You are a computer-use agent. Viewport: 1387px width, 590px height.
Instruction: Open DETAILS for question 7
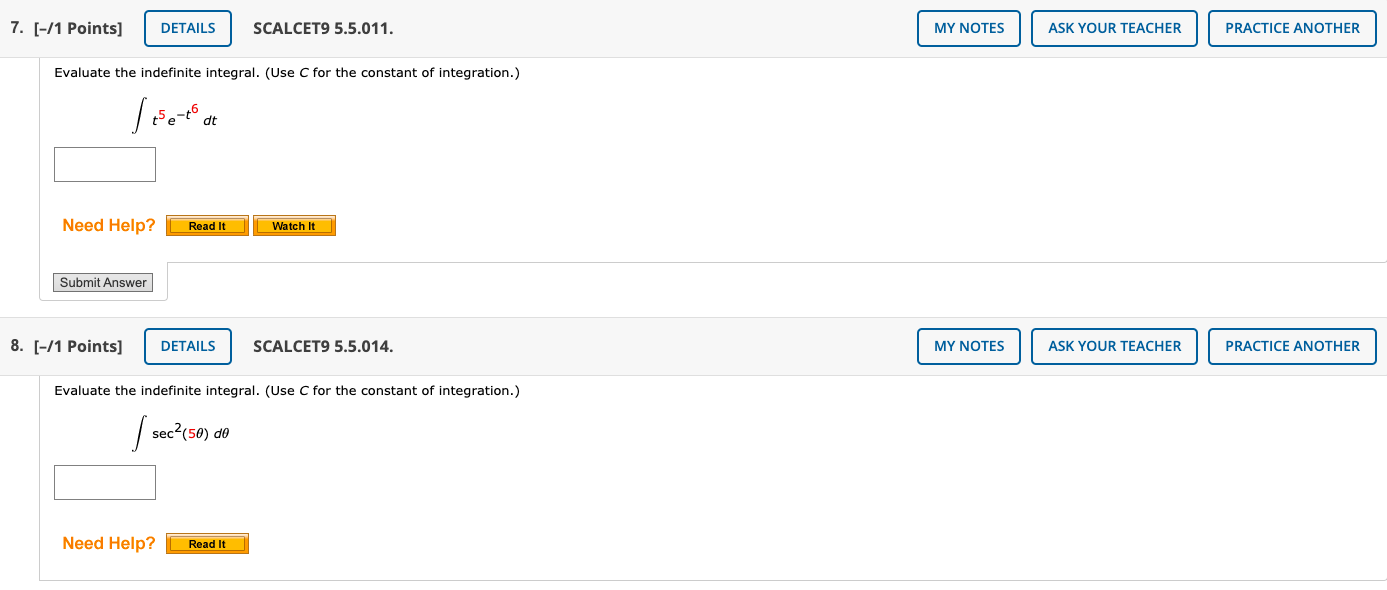(x=188, y=28)
